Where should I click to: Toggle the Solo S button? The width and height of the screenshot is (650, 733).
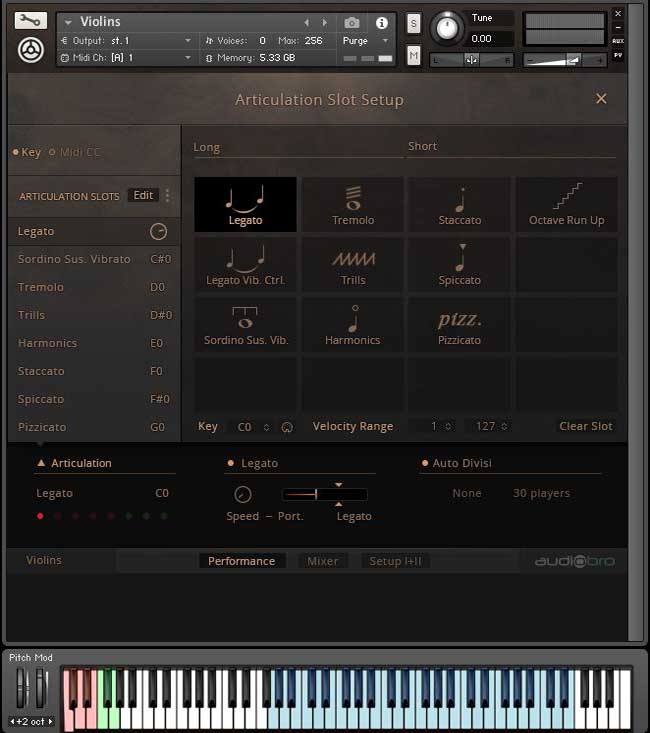413,23
